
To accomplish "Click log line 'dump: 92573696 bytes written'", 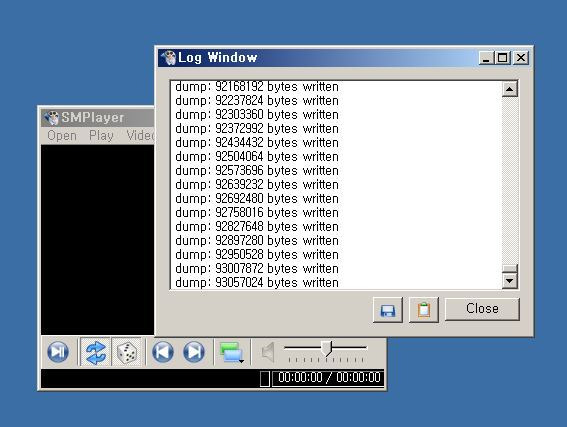I will point(257,171).
